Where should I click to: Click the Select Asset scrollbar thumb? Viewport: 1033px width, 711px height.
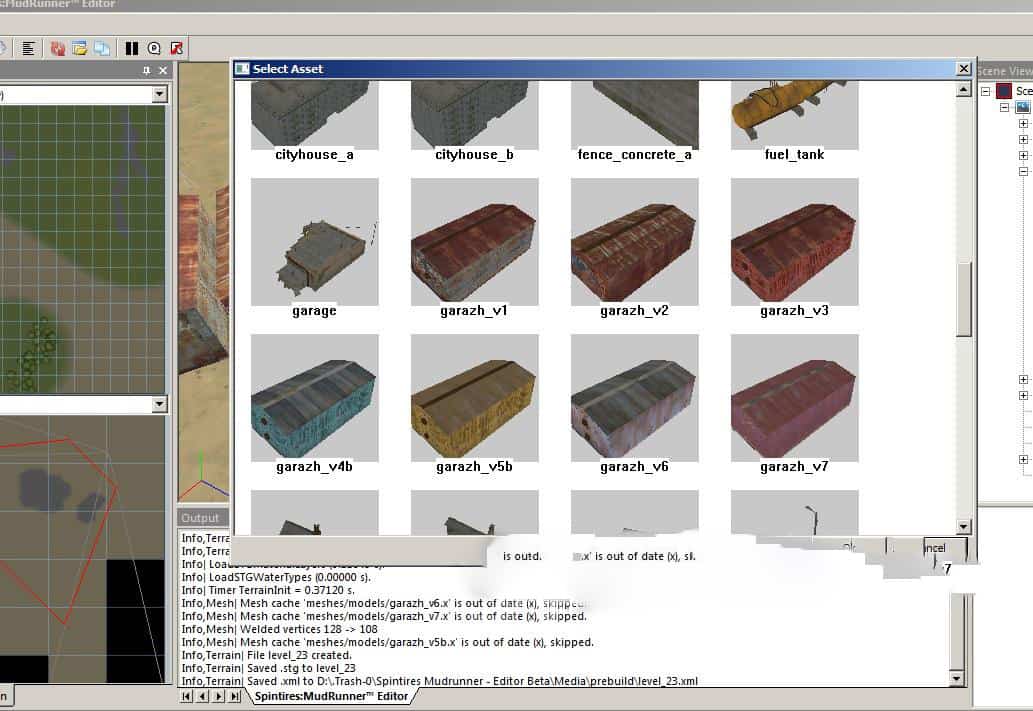click(963, 299)
